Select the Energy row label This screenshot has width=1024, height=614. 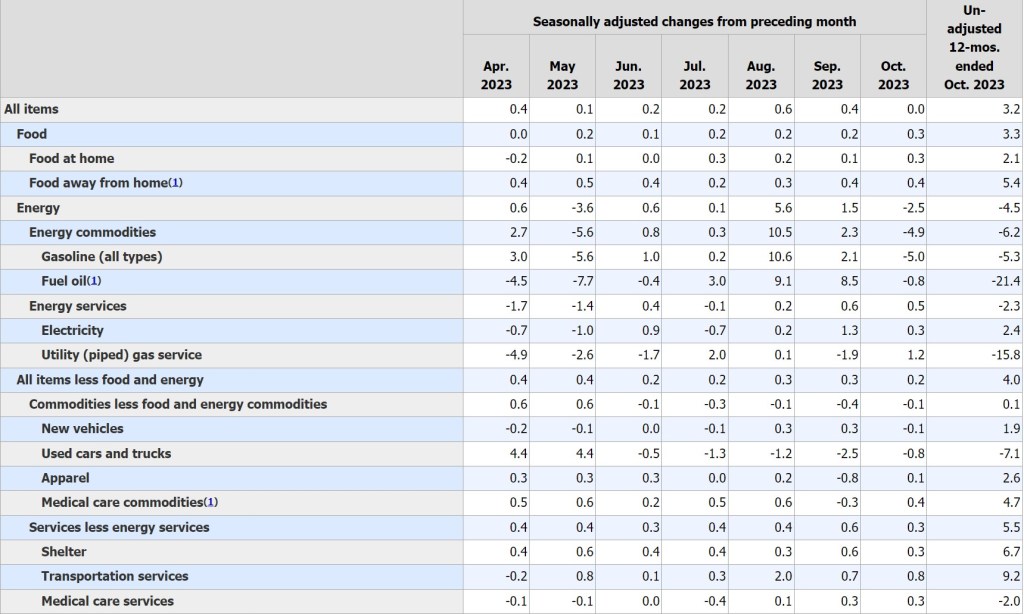pyautogui.click(x=38, y=208)
